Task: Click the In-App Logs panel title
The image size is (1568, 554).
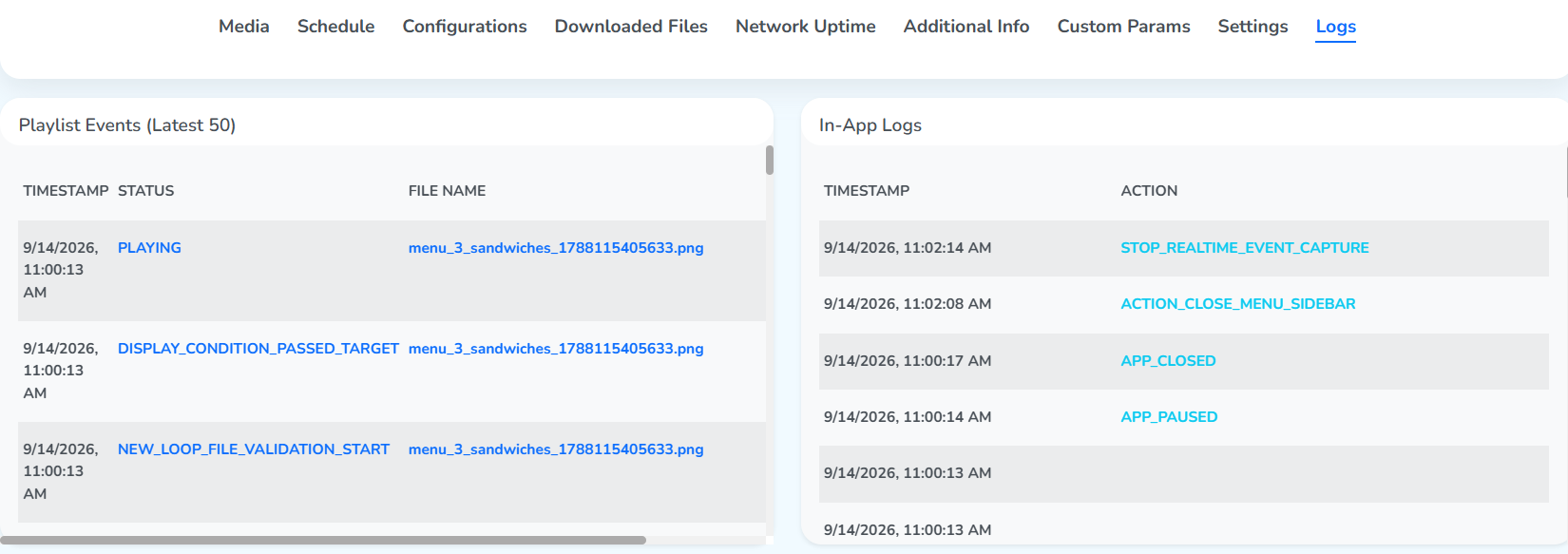Action: [870, 125]
